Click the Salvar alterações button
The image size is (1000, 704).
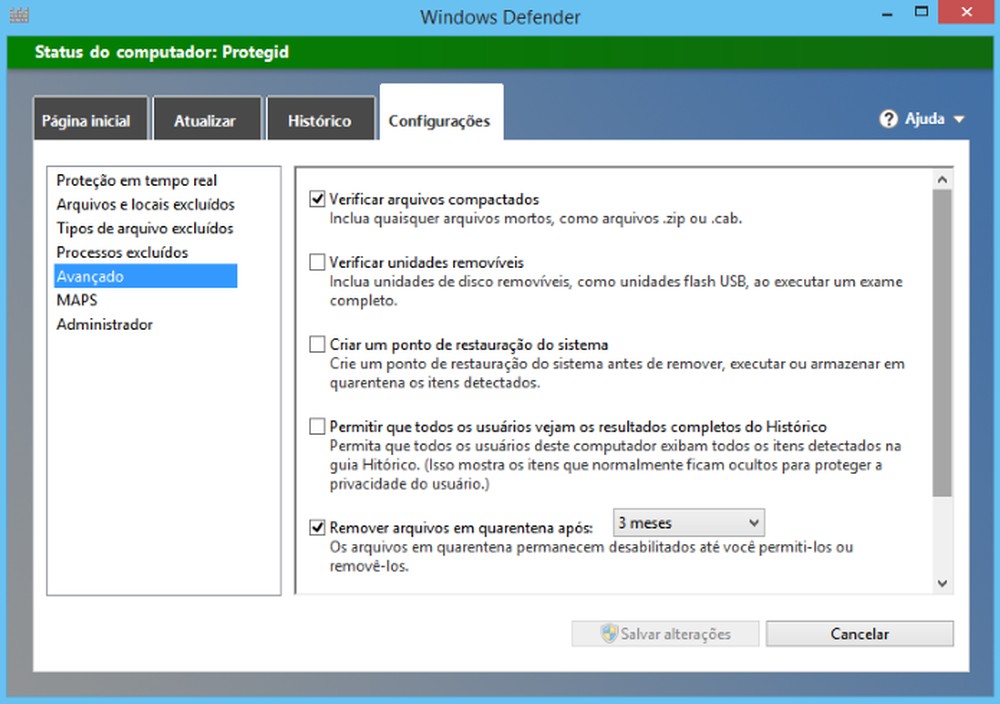click(x=665, y=633)
